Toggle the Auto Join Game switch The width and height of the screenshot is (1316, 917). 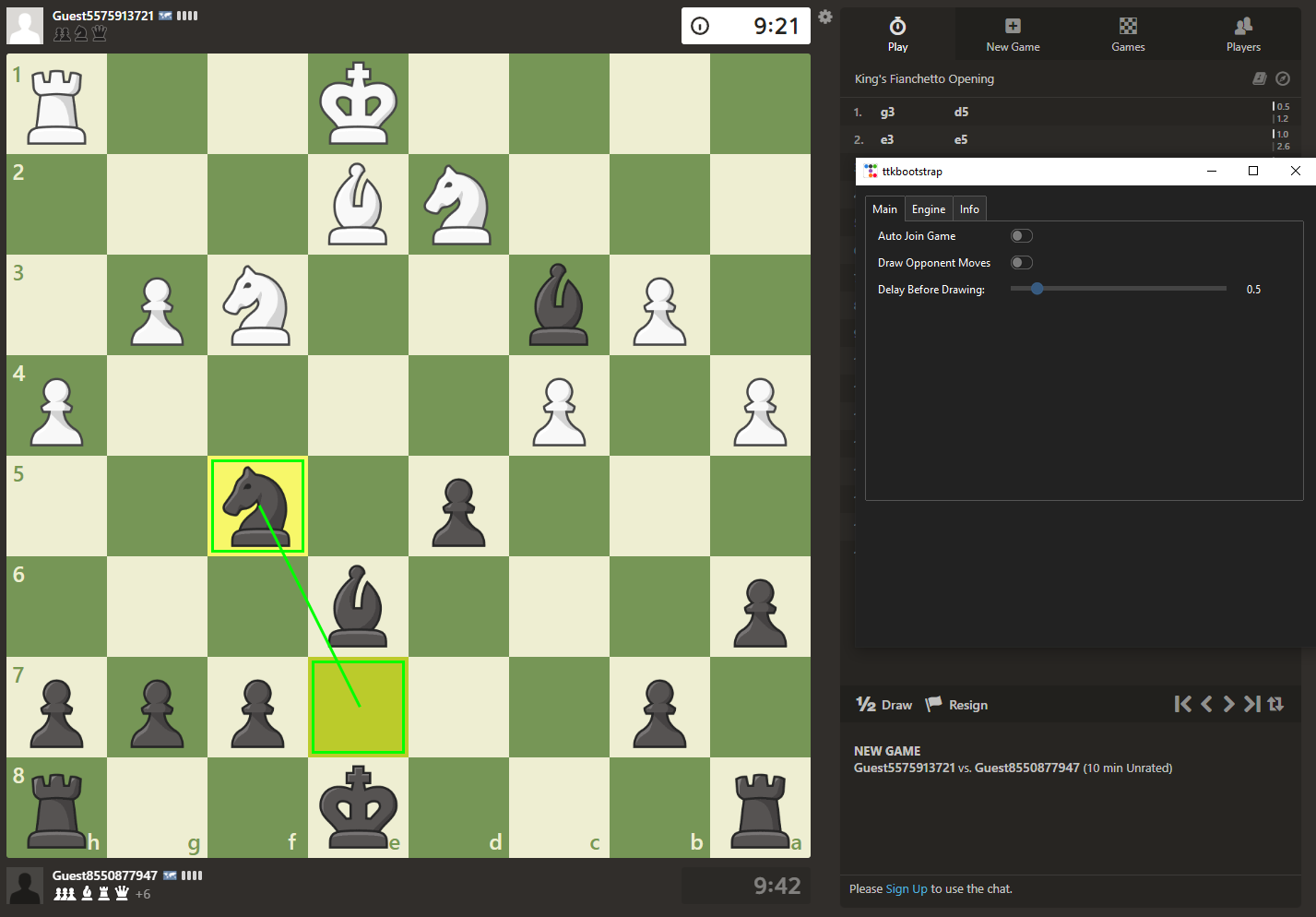tap(1021, 236)
